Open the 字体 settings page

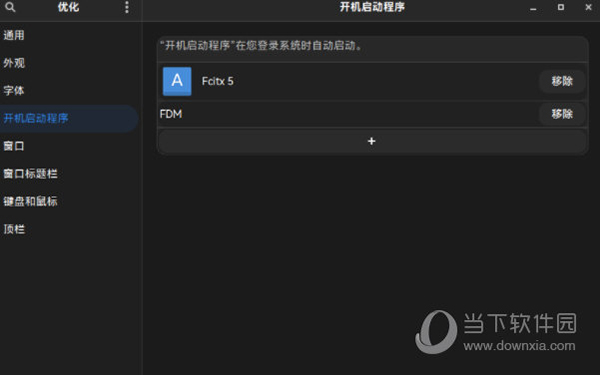[69, 91]
